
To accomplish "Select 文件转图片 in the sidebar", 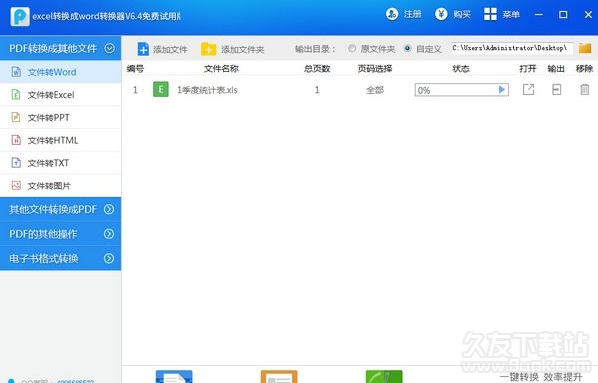I will pyautogui.click(x=61, y=186).
